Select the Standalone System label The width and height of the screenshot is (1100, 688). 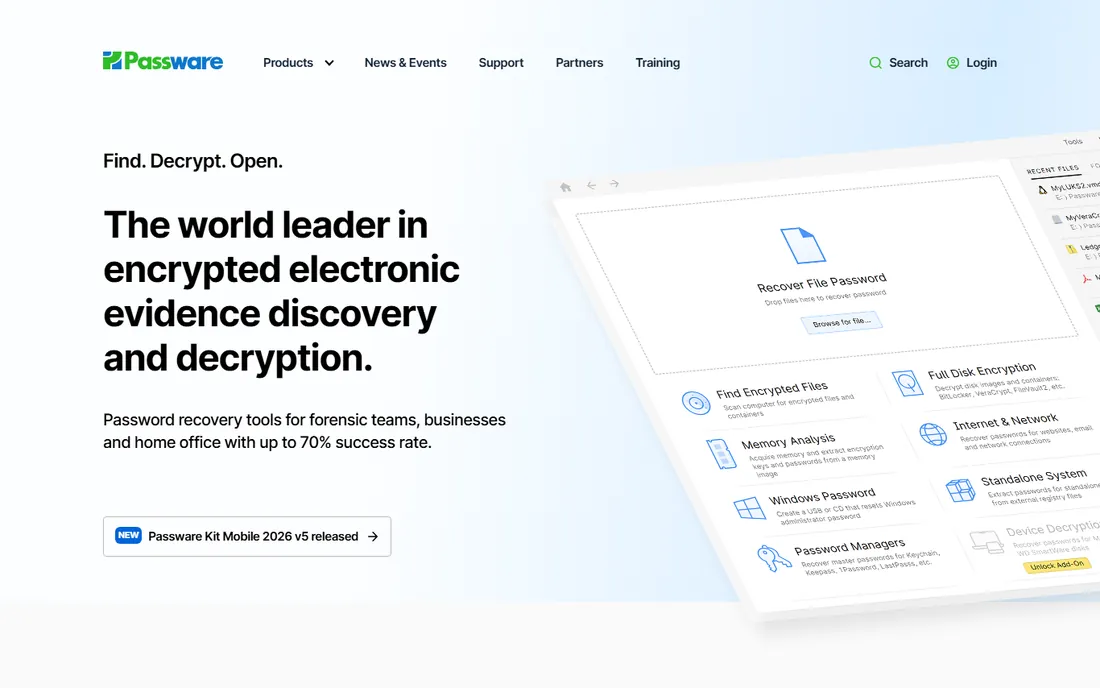point(1034,477)
